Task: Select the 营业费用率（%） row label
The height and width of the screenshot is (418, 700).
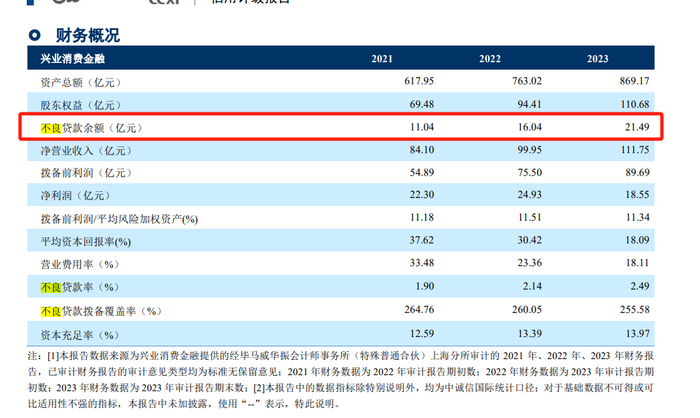Action: [80, 264]
